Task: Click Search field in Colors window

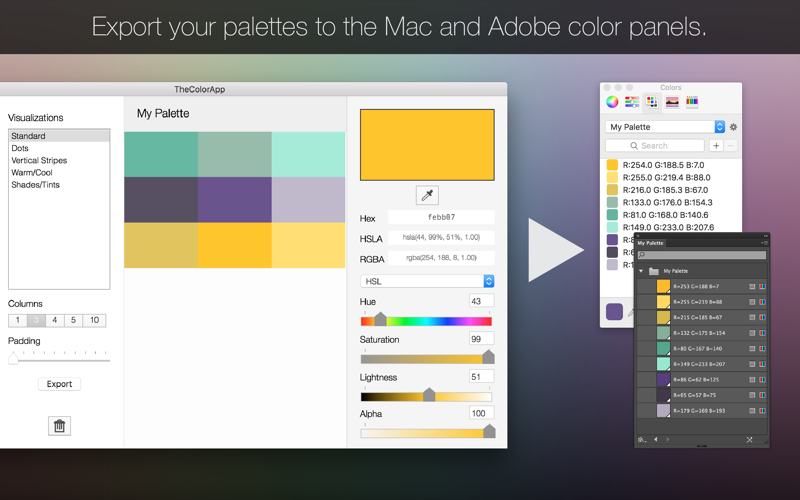Action: 655,146
